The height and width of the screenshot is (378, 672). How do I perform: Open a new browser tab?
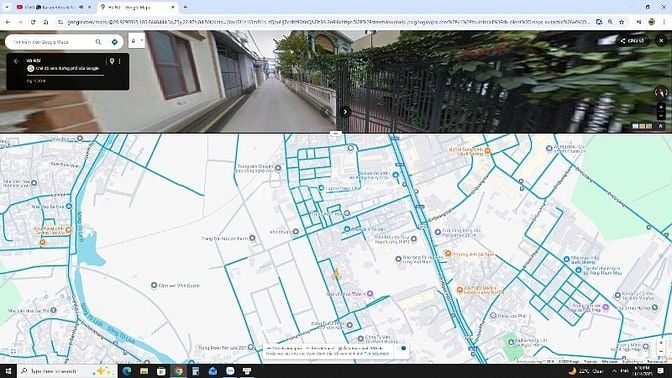(185, 7)
